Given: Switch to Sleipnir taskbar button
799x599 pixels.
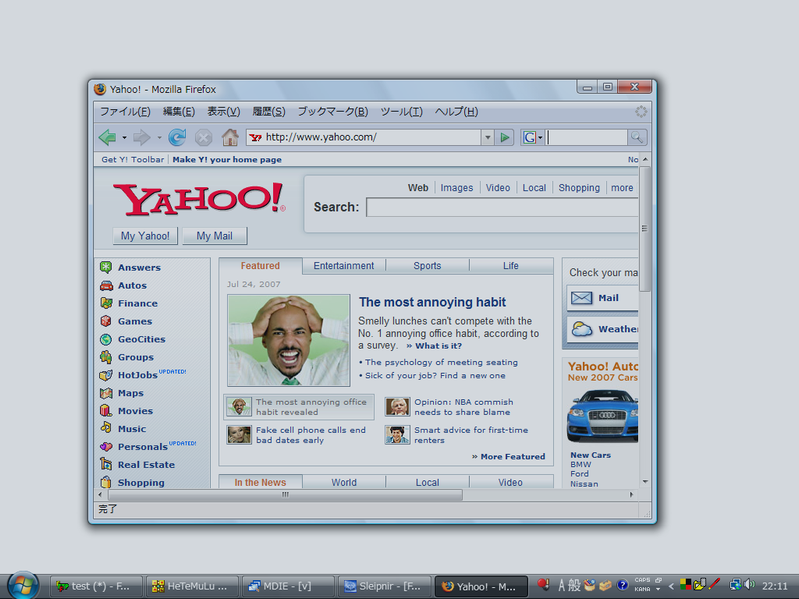Looking at the screenshot, I should pyautogui.click(x=384, y=586).
